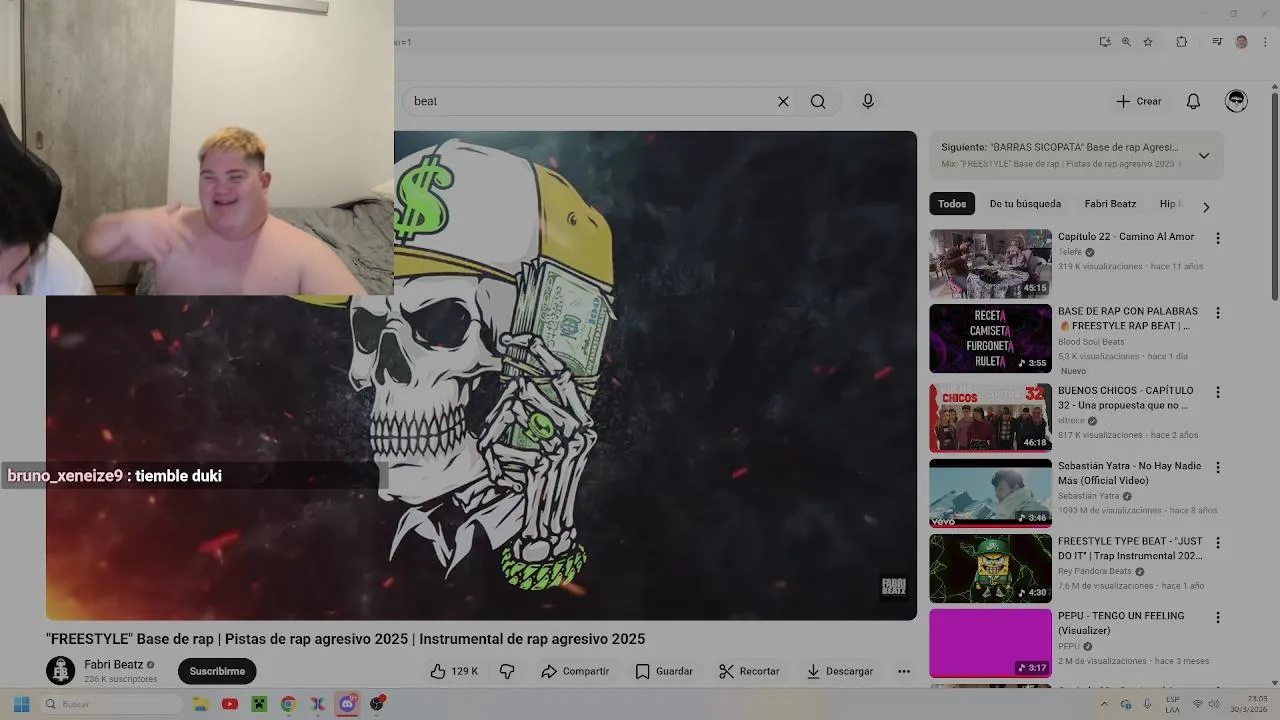Click Rey Pandora Beats channel name
The width and height of the screenshot is (1280, 720).
(1095, 571)
